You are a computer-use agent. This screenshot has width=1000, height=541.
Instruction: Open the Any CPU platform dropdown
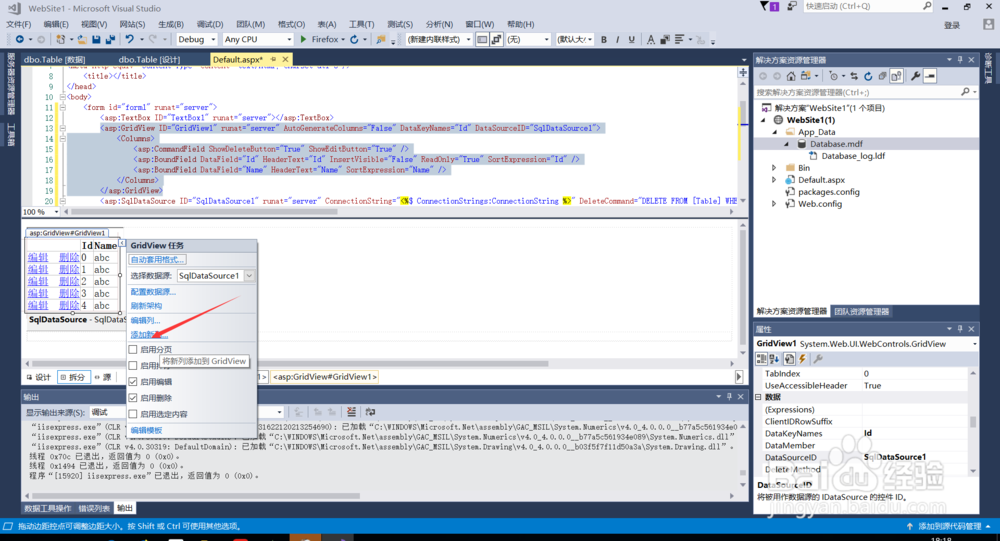tap(258, 40)
